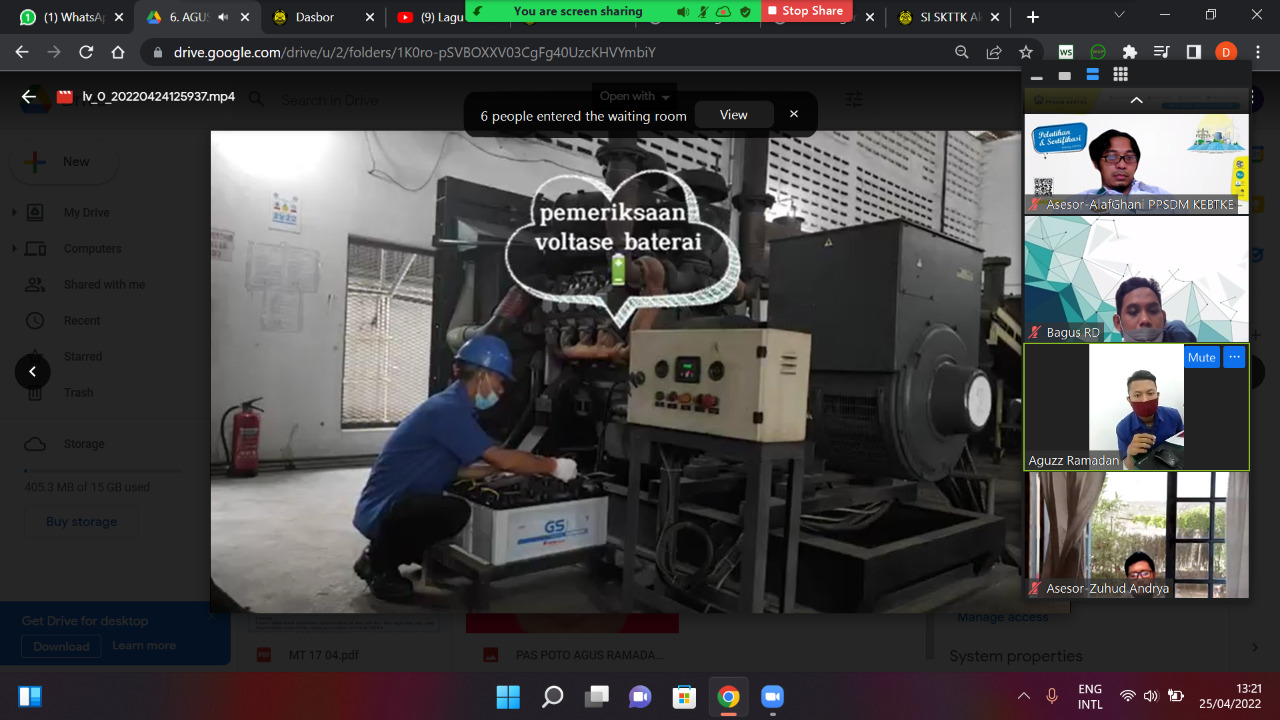Click the Stop Share button

click(x=805, y=11)
